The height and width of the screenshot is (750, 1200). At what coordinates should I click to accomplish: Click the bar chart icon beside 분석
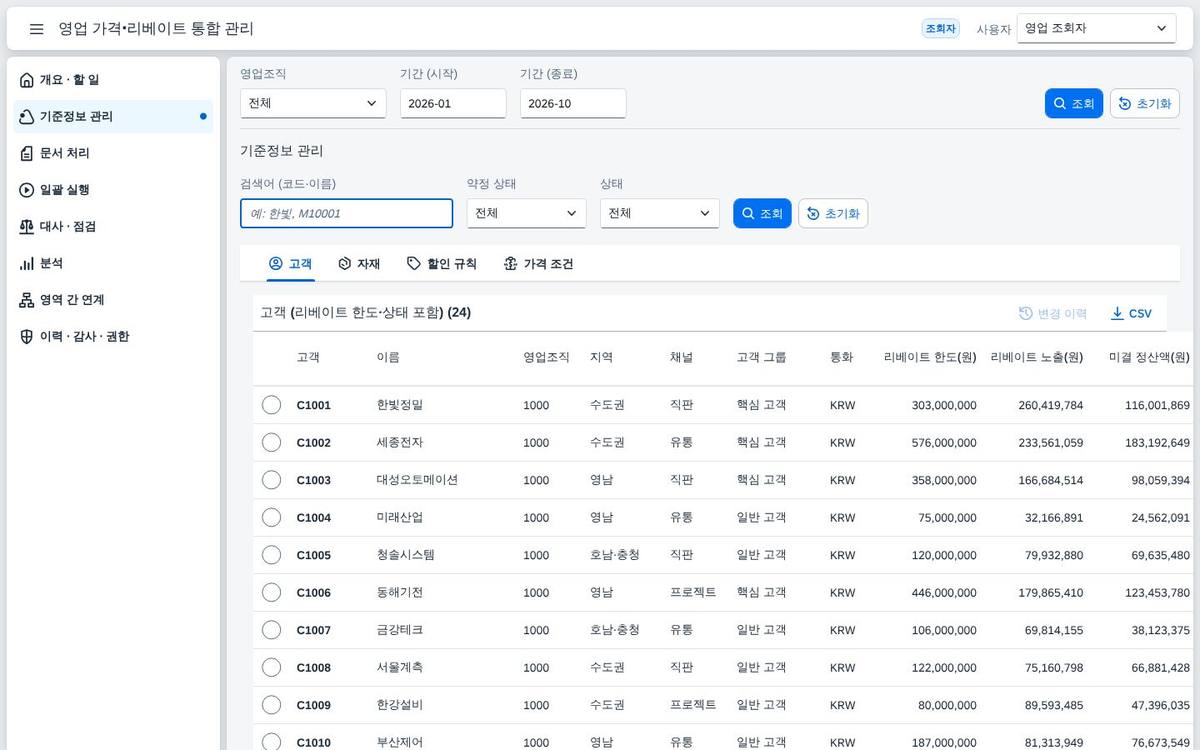click(x=27, y=263)
